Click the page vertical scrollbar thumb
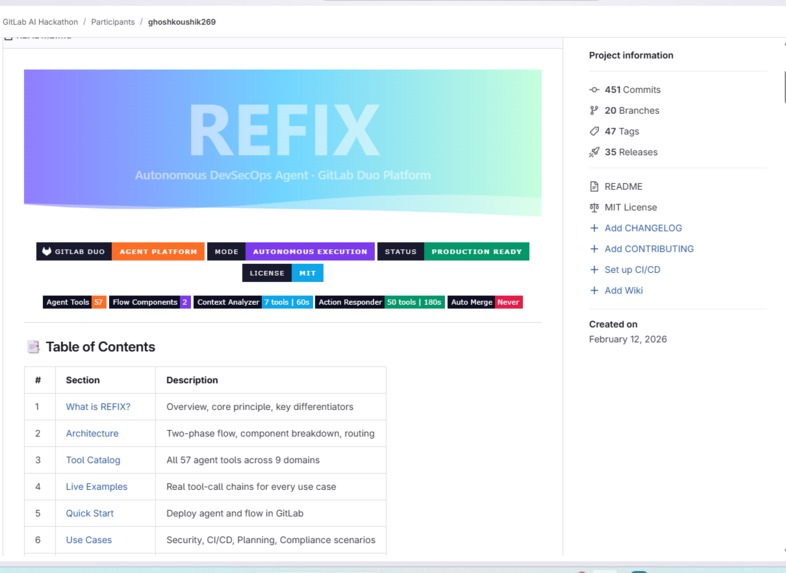The image size is (786, 573). 784,87
